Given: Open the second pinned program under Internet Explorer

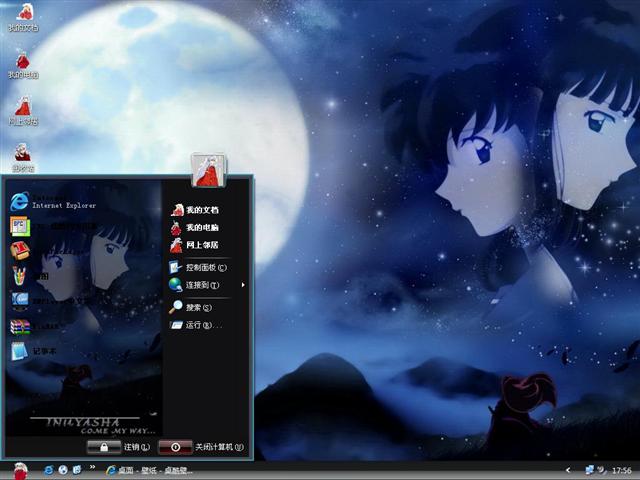Looking at the screenshot, I should pos(53,227).
